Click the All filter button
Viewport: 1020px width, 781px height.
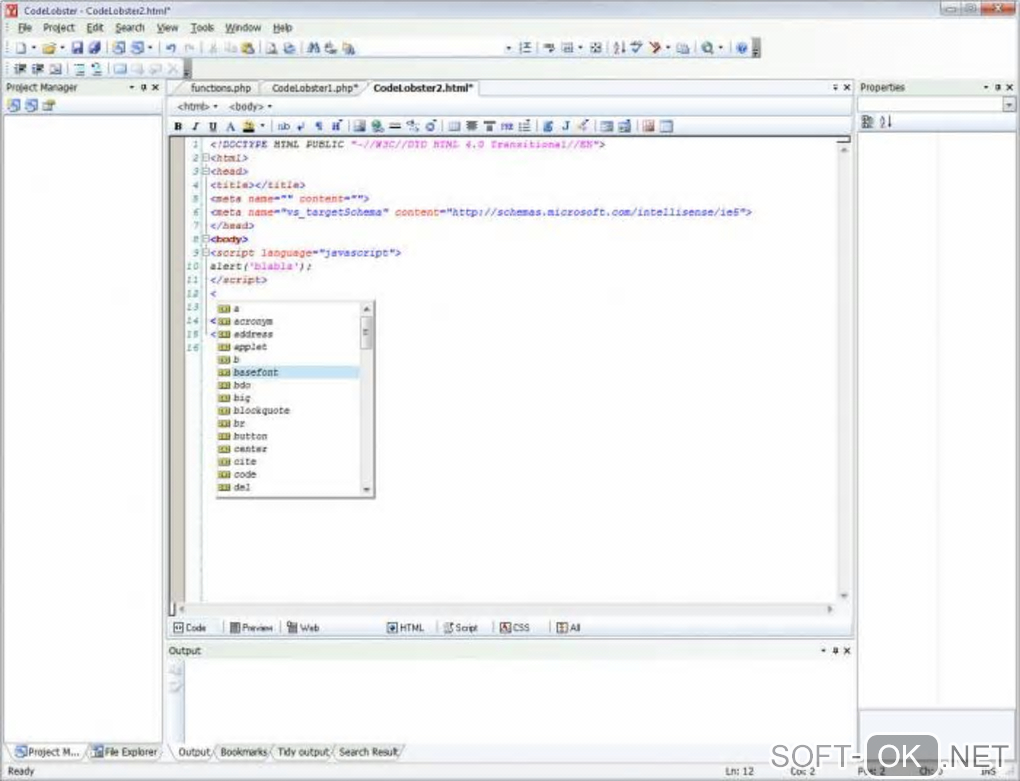pyautogui.click(x=569, y=628)
